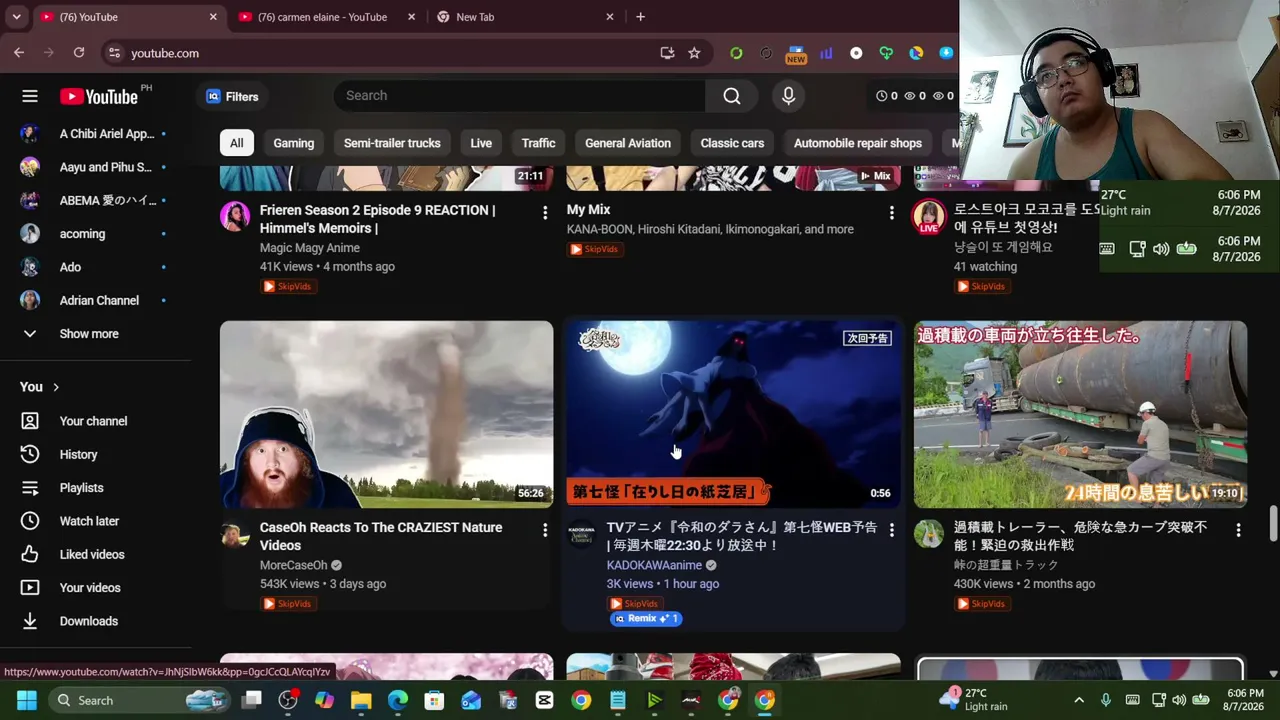Click the page vertical scrollbar thumb

tap(1273, 524)
